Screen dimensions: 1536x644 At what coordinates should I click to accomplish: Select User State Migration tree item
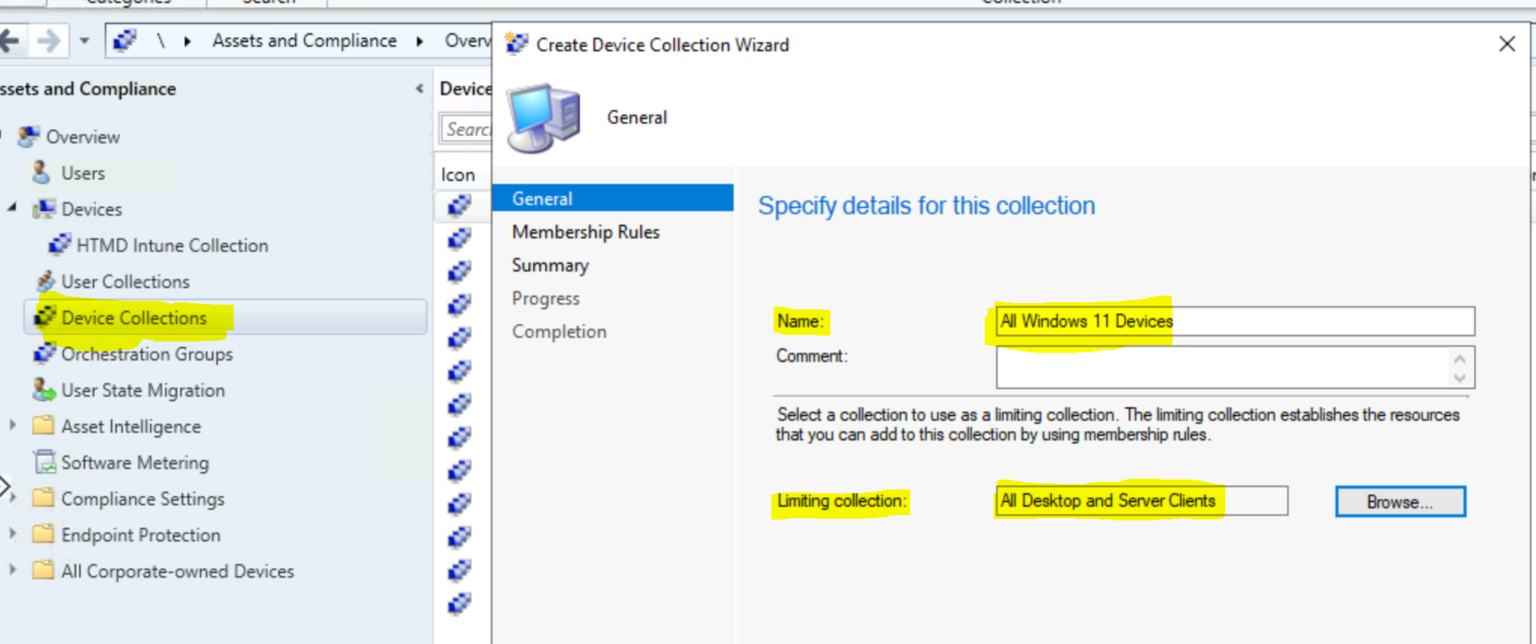(143, 390)
